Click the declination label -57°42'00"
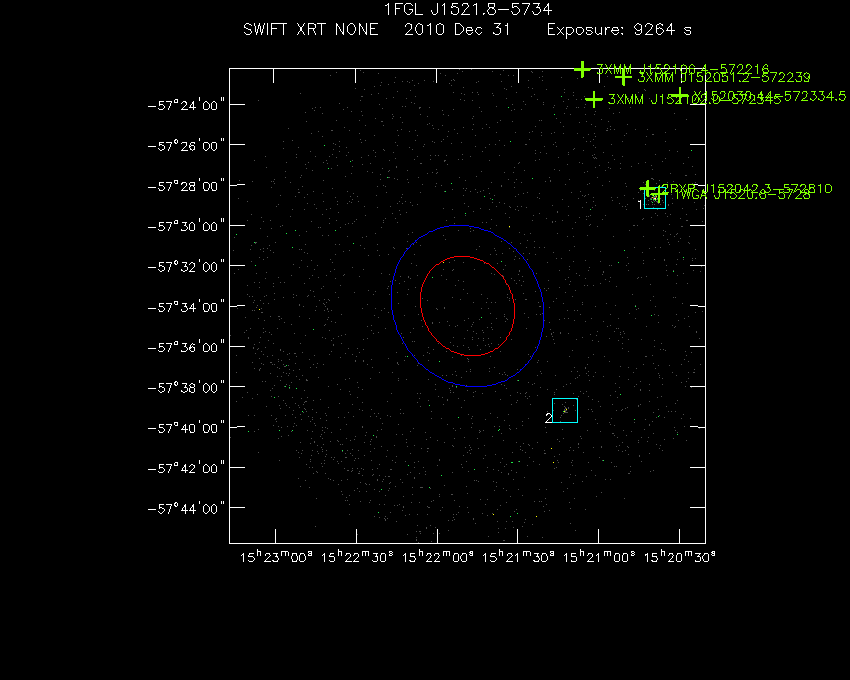The width and height of the screenshot is (850, 680). point(186,469)
